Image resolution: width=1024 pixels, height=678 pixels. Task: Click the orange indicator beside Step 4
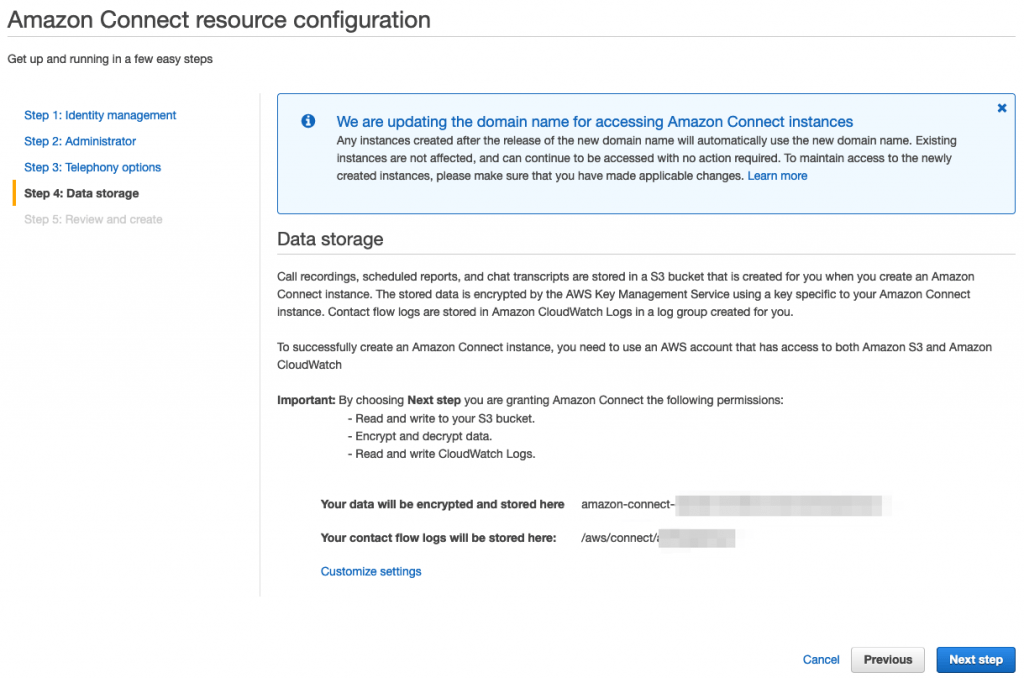(x=16, y=193)
